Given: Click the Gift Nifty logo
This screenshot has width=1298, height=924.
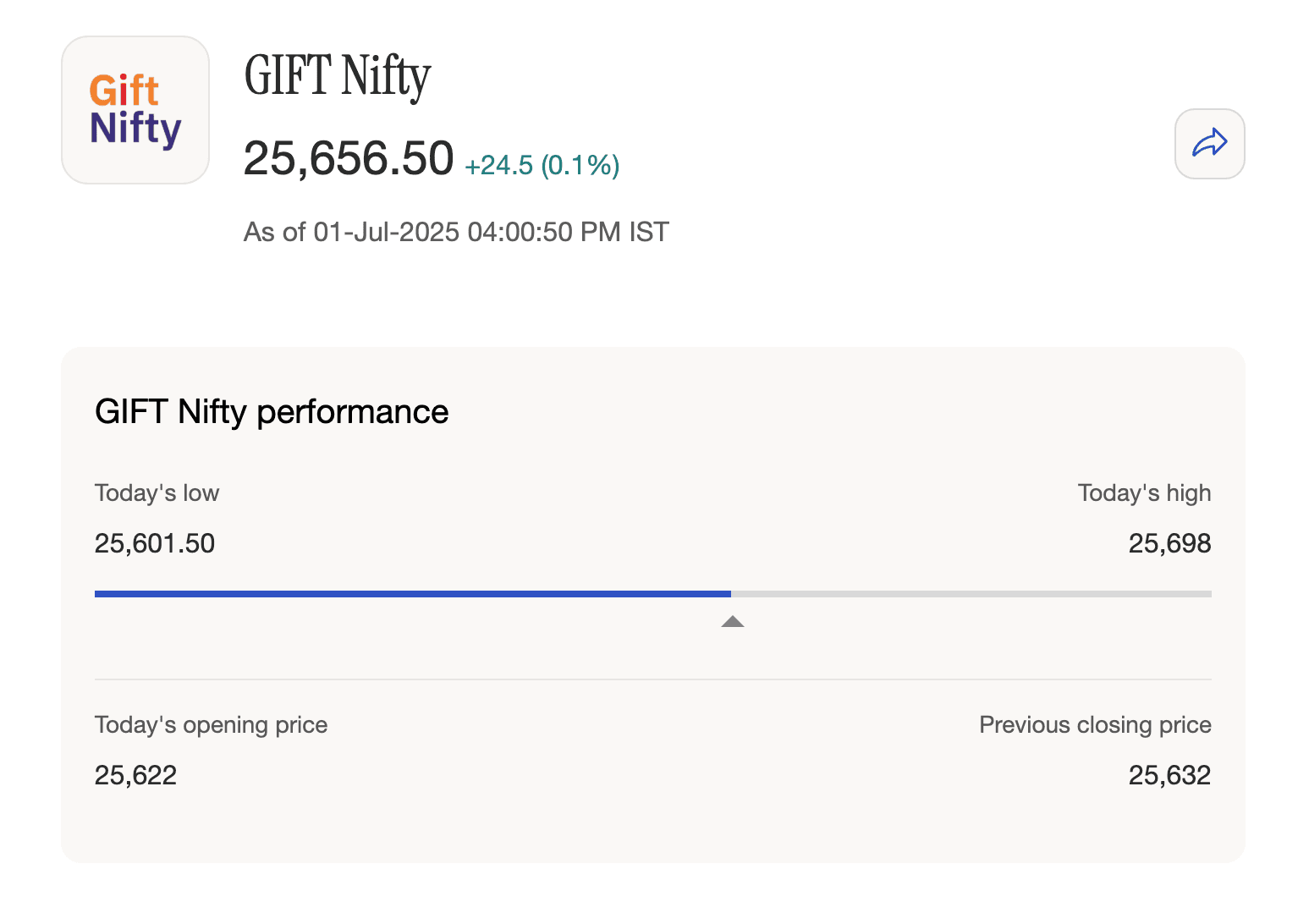Looking at the screenshot, I should pos(135,110).
